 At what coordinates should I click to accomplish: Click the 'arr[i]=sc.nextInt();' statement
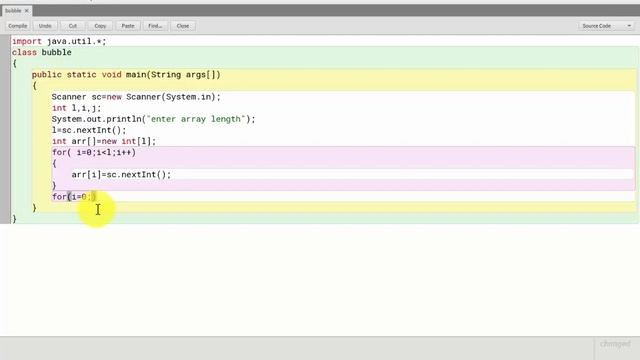click(121, 174)
